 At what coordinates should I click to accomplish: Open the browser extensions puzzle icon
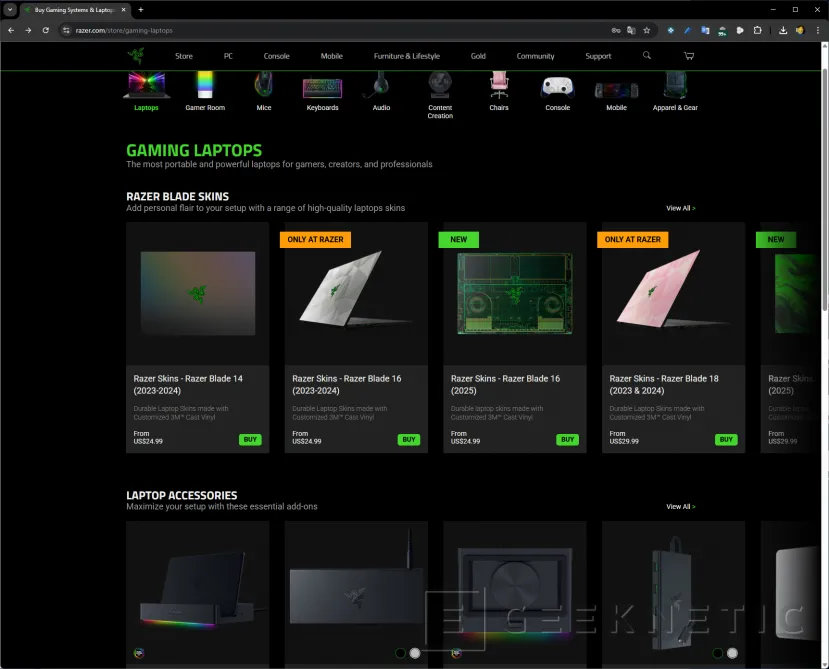[x=758, y=31]
